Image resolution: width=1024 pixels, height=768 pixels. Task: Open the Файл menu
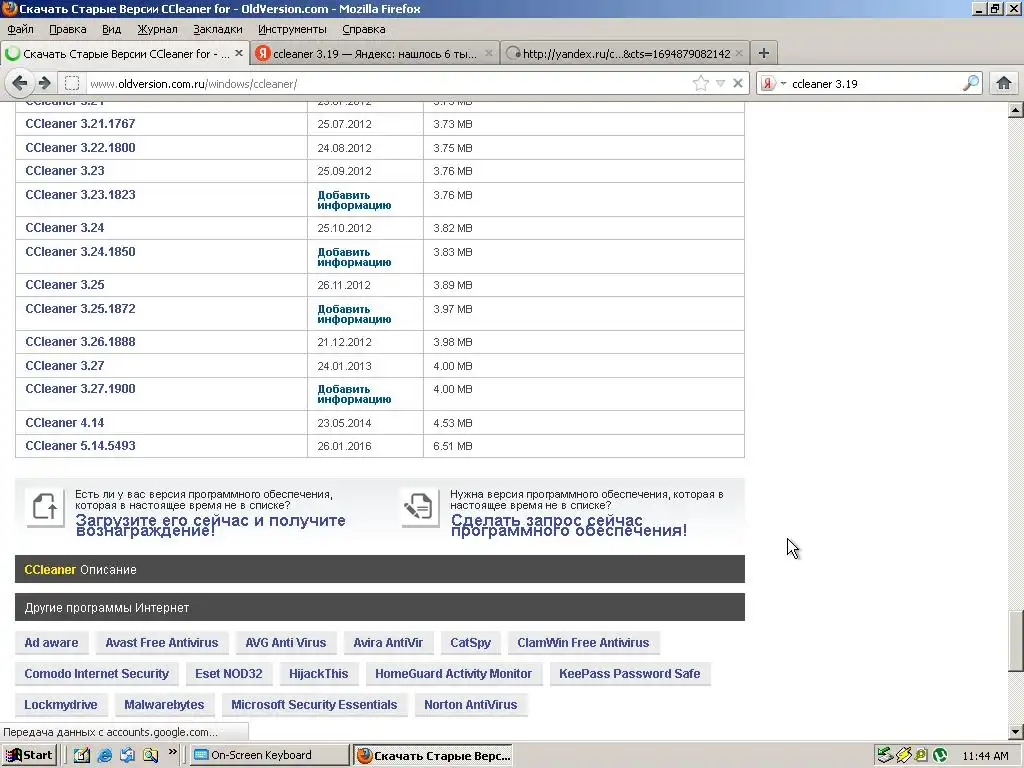tap(20, 29)
